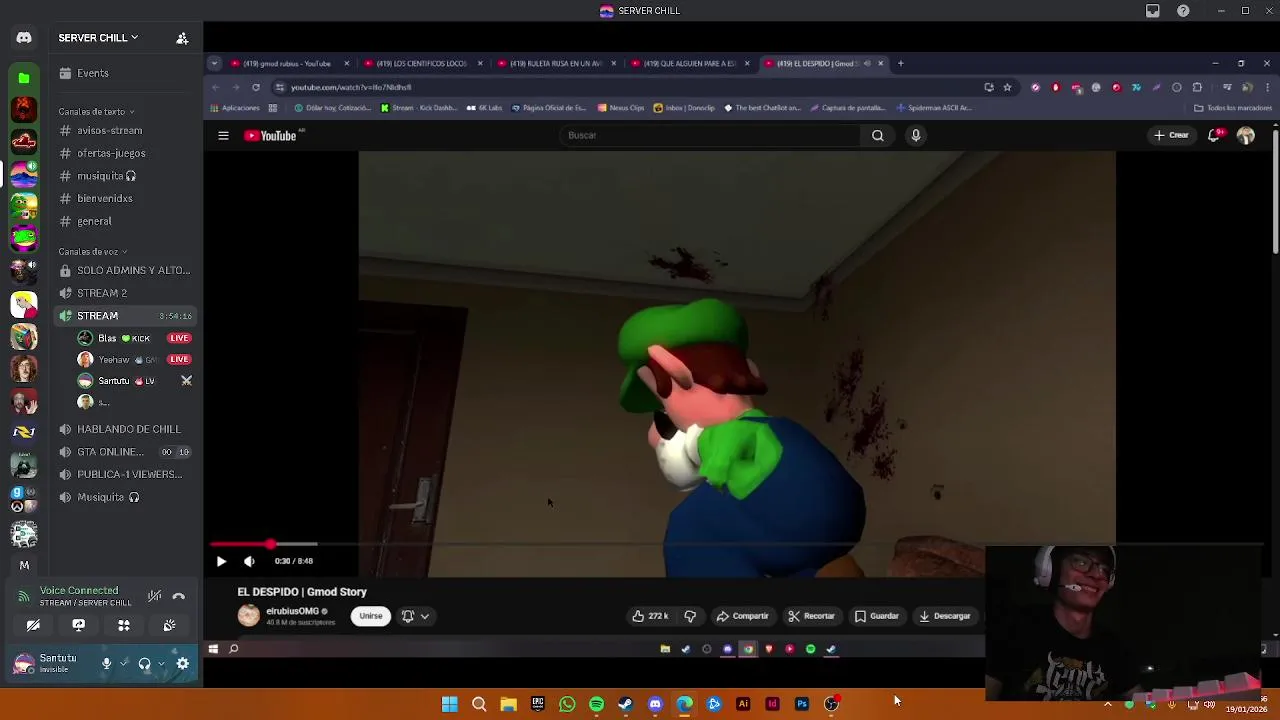Like the video with 272 k likes
Screen dimensions: 1280x720
point(650,617)
